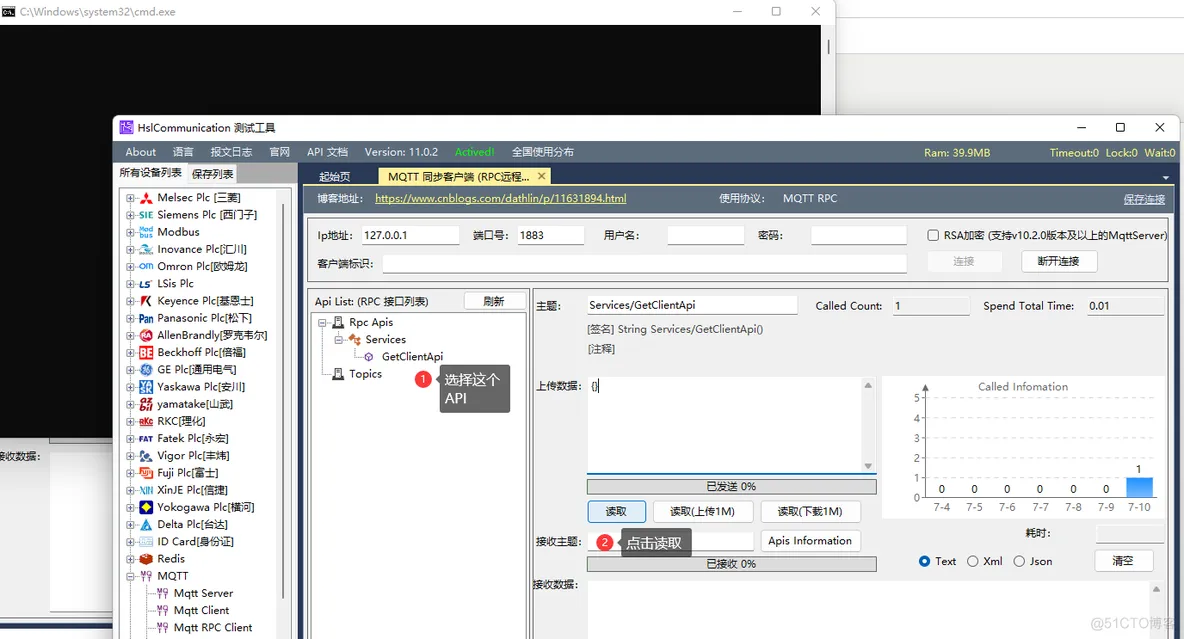
Task: Click the Ip地址 input field
Action: tap(410, 236)
